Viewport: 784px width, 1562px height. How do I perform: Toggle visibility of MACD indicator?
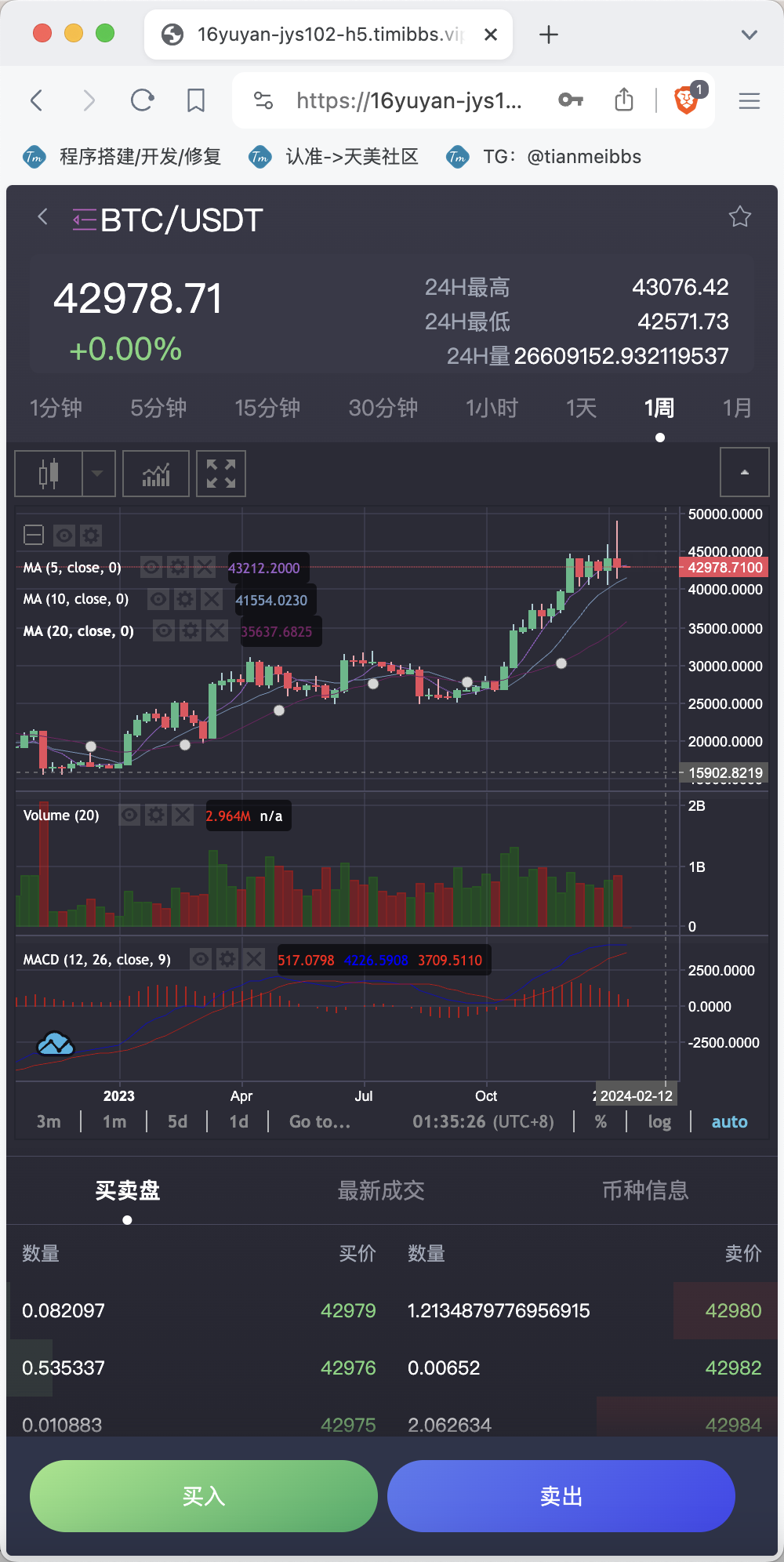point(201,959)
